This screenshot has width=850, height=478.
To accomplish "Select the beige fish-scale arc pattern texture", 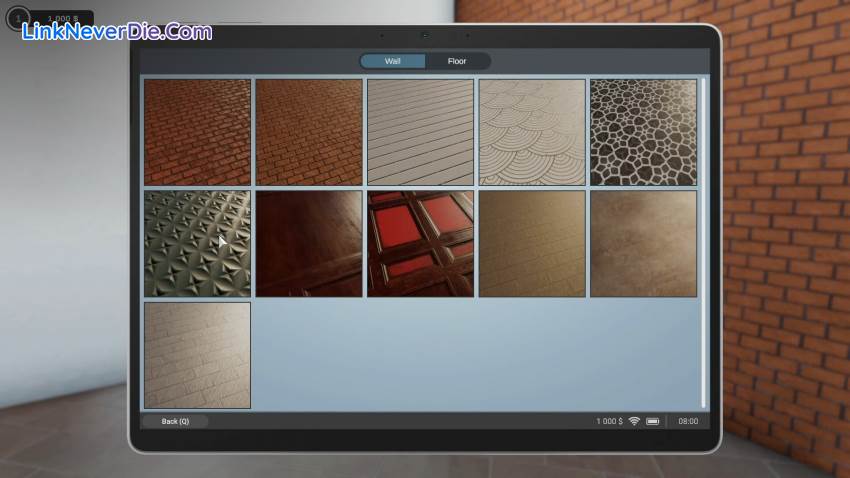I will [x=532, y=132].
